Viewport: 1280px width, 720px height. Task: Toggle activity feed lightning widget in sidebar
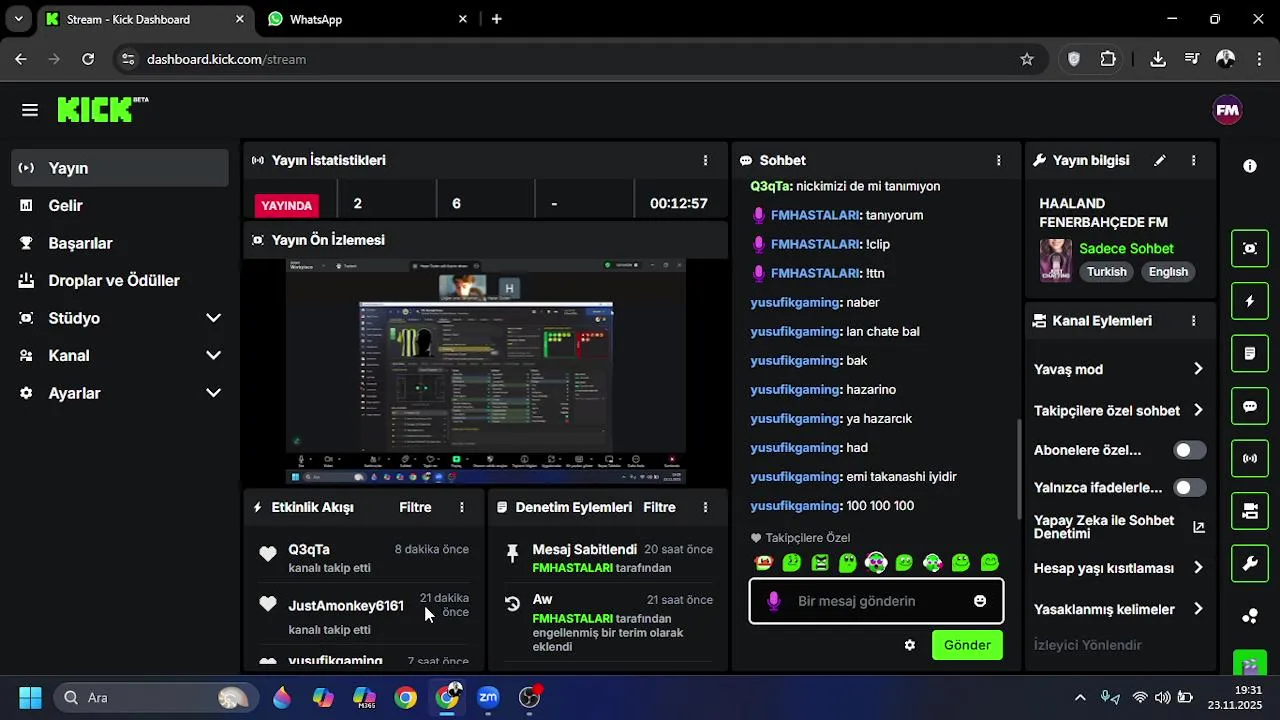tap(1250, 301)
